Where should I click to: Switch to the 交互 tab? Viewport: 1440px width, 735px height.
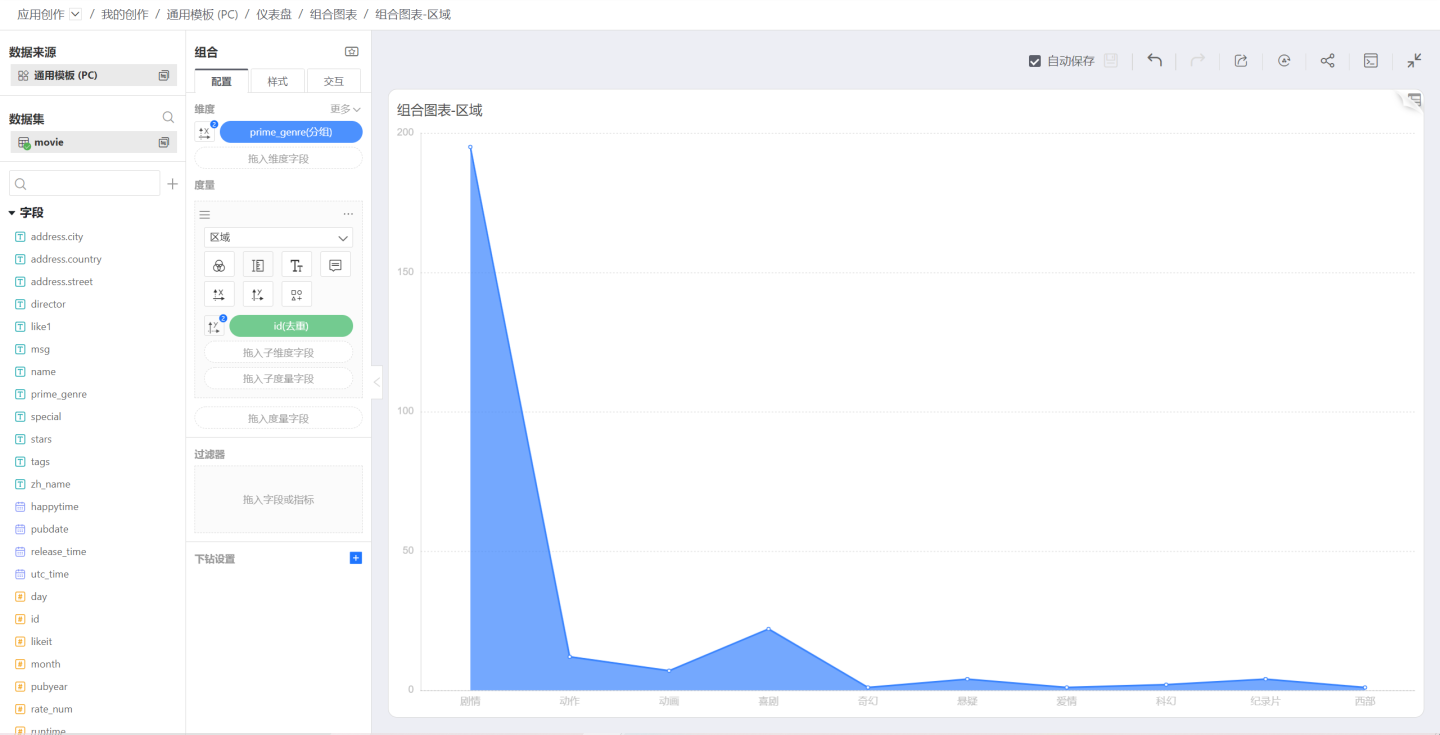(333, 81)
